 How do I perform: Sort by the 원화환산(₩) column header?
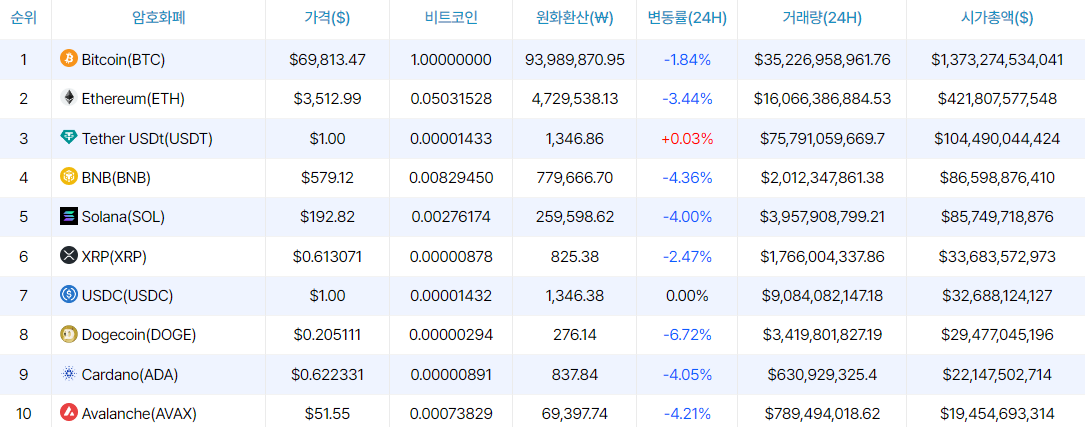(x=574, y=18)
